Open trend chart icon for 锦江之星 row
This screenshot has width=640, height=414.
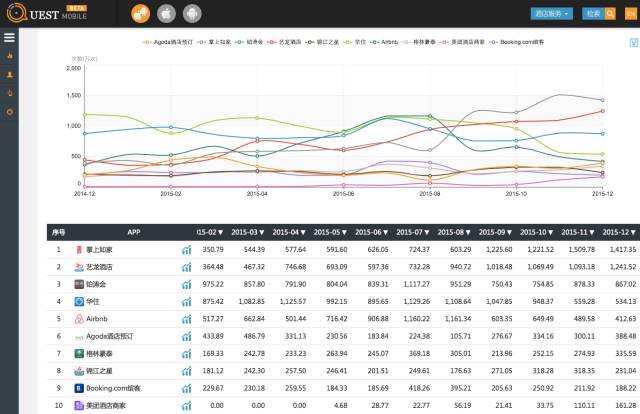[187, 371]
